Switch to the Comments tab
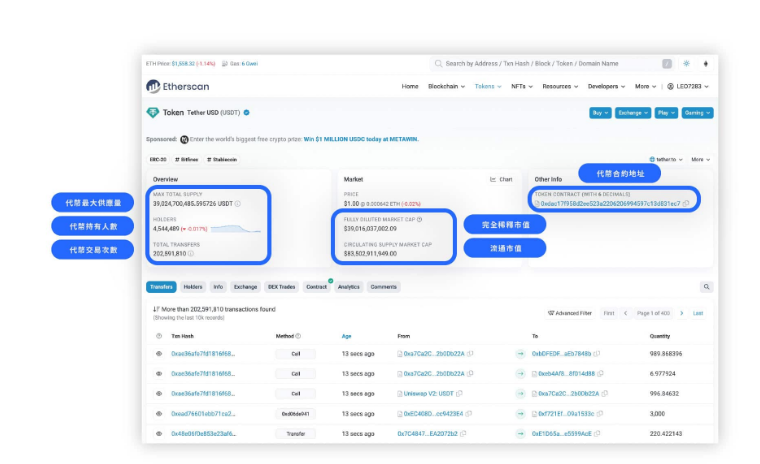This screenshot has height=464, width=760. [x=383, y=287]
